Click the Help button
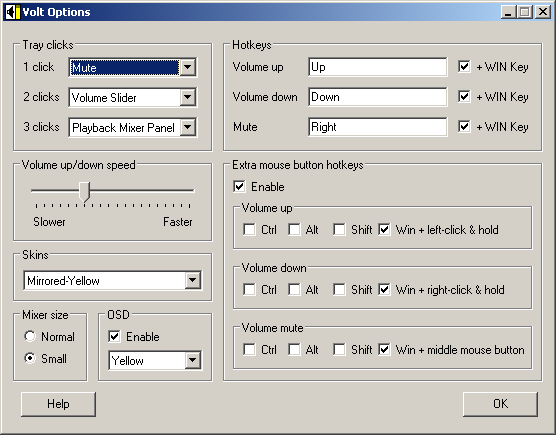Screen dimensions: 556x435 (59, 404)
